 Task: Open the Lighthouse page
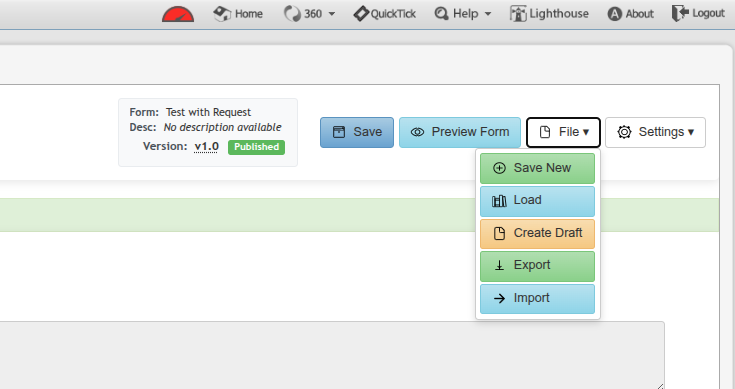coord(549,14)
